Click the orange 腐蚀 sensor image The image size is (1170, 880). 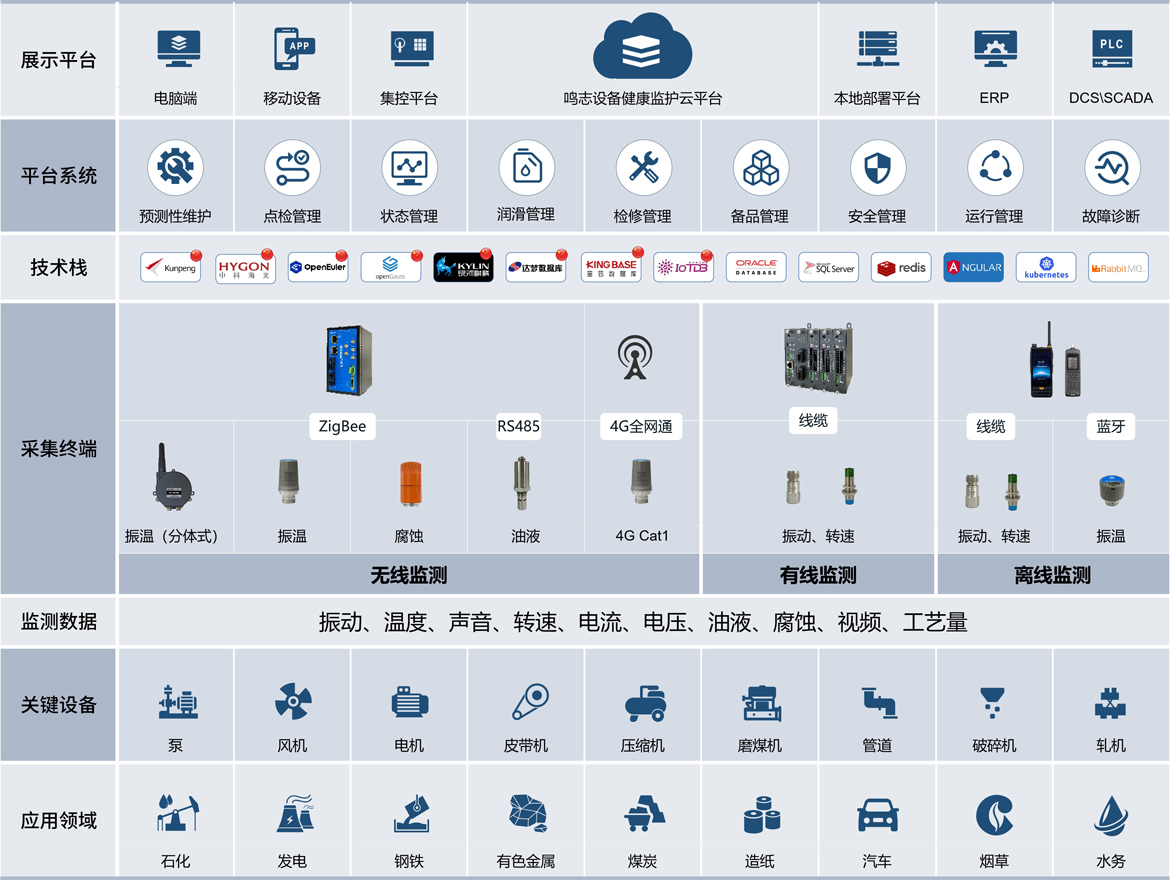410,482
